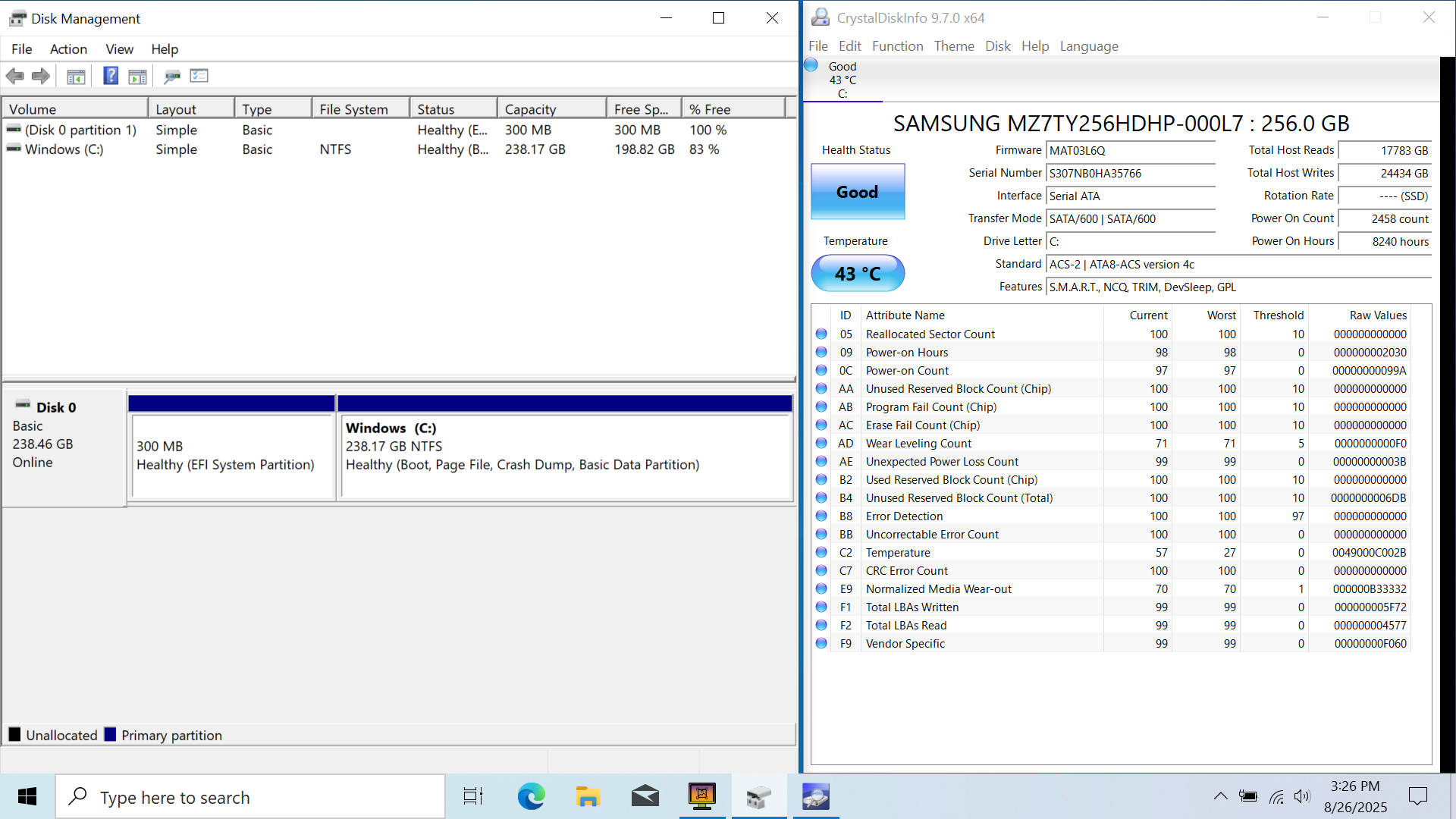
Task: Click status orb for Reallocated Sector Count
Action: pyautogui.click(x=821, y=334)
